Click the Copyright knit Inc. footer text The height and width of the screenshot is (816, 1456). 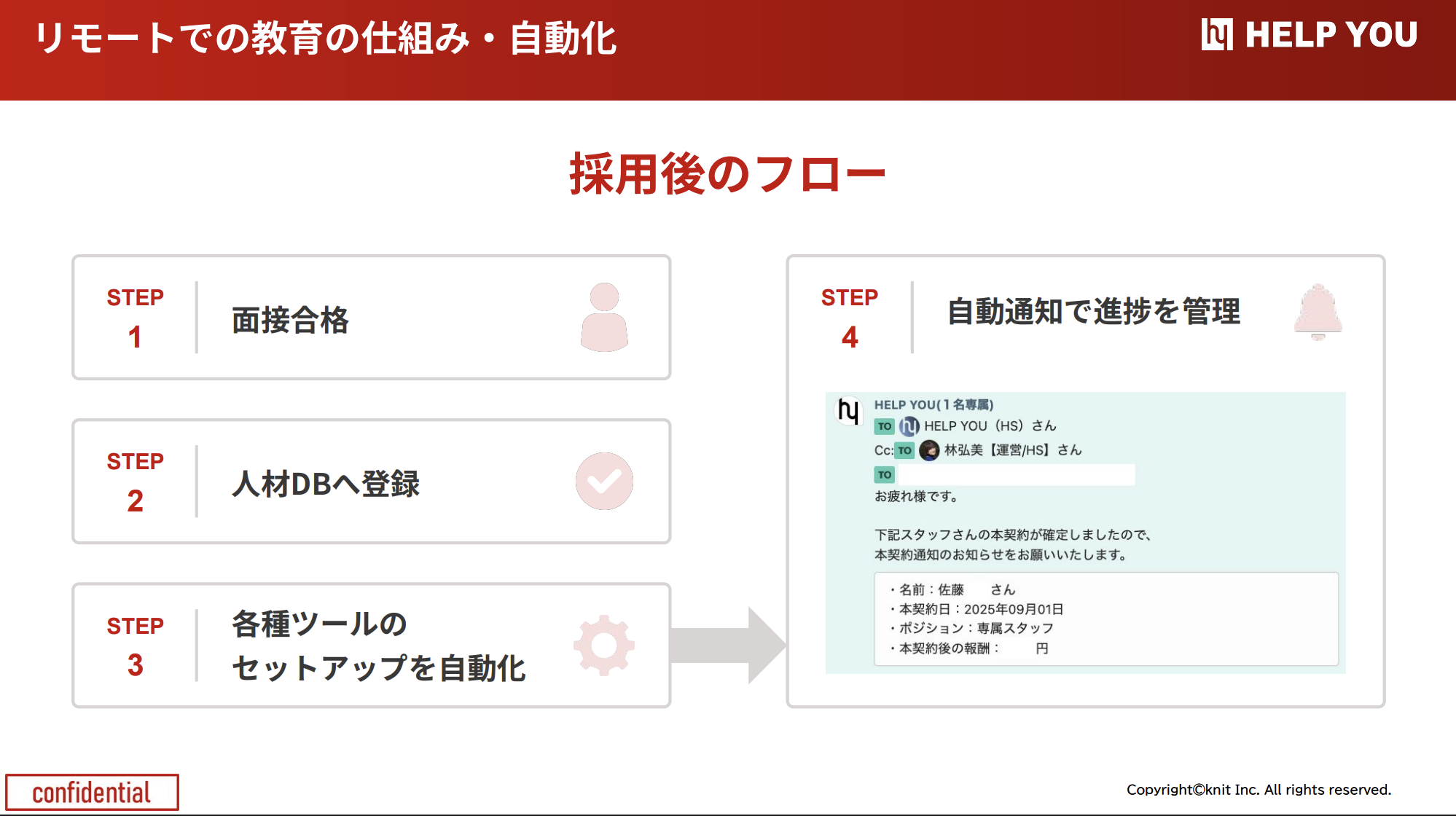[x=1259, y=790]
